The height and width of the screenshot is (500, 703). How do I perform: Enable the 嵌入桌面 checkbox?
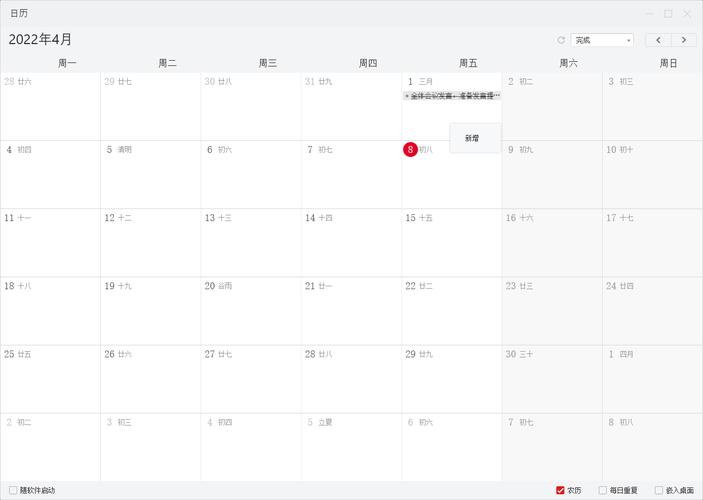click(x=659, y=490)
